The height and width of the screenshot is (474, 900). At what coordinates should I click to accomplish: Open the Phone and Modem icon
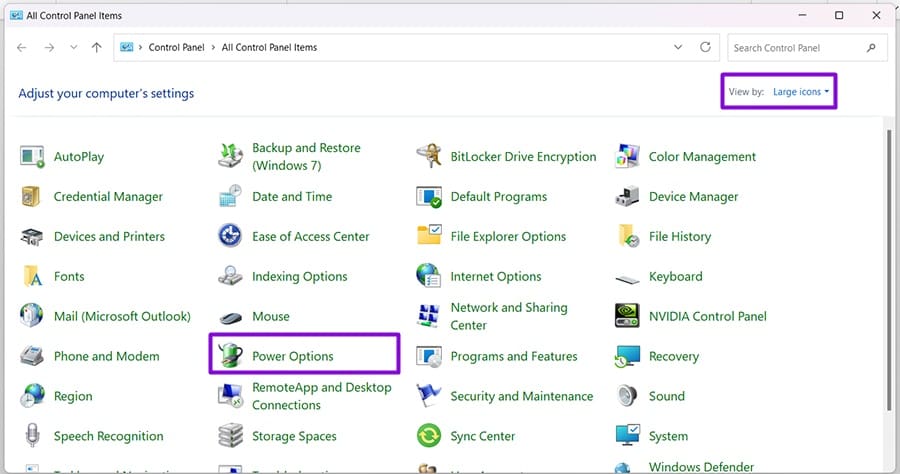pyautogui.click(x=32, y=356)
